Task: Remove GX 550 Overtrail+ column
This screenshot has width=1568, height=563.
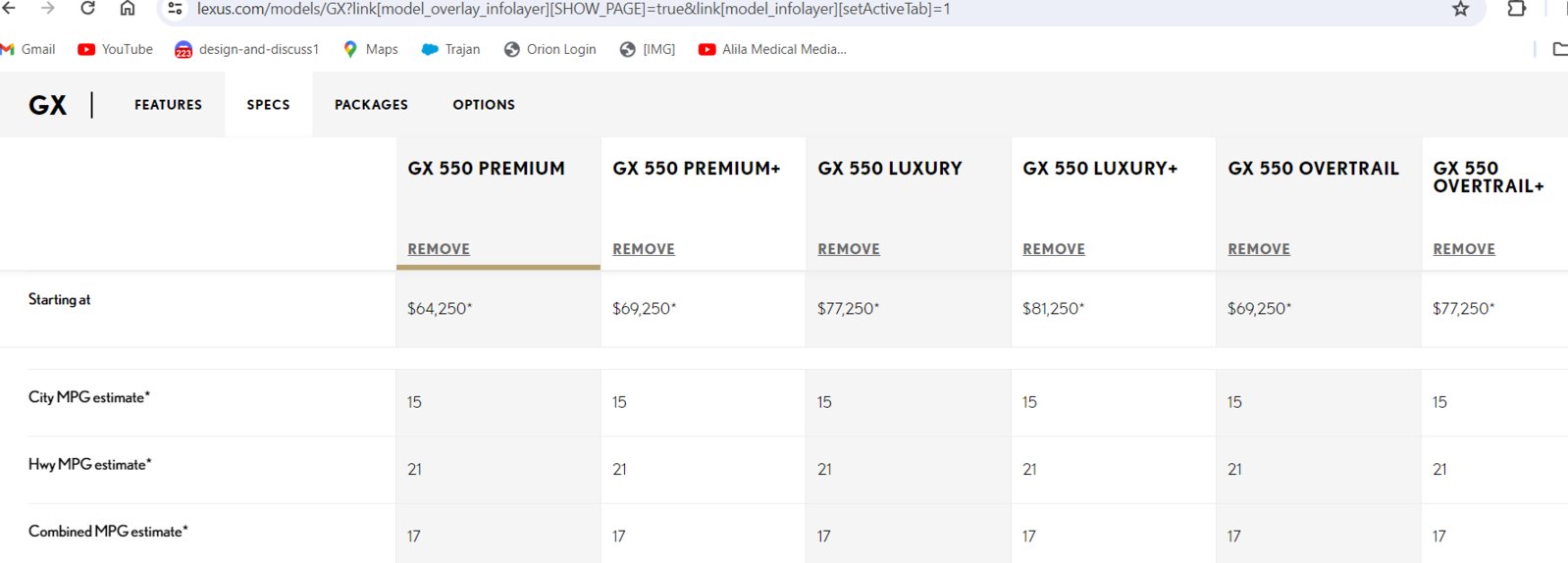Action: (1464, 249)
